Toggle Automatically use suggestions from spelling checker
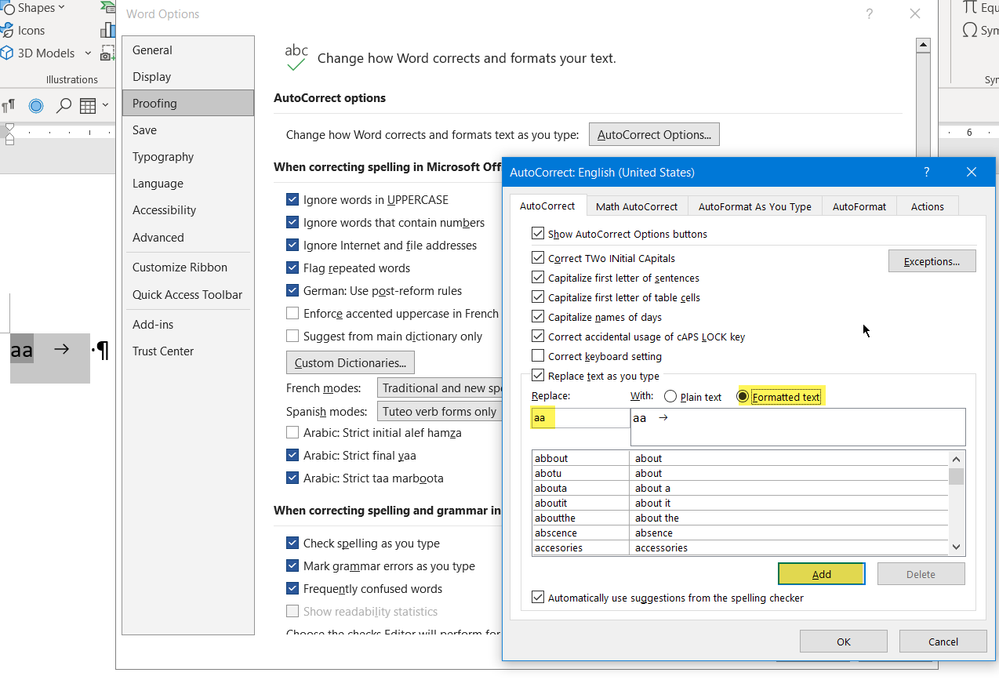Image resolution: width=999 pixels, height=684 pixels. pos(538,597)
